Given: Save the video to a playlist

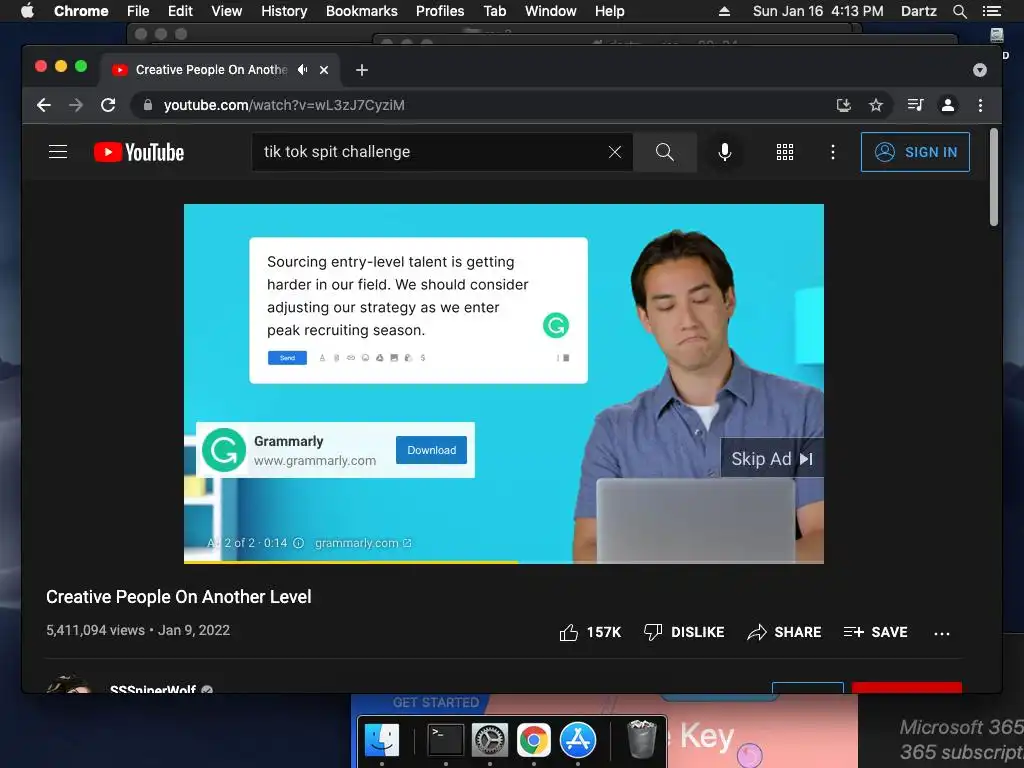Looking at the screenshot, I should pos(875,632).
